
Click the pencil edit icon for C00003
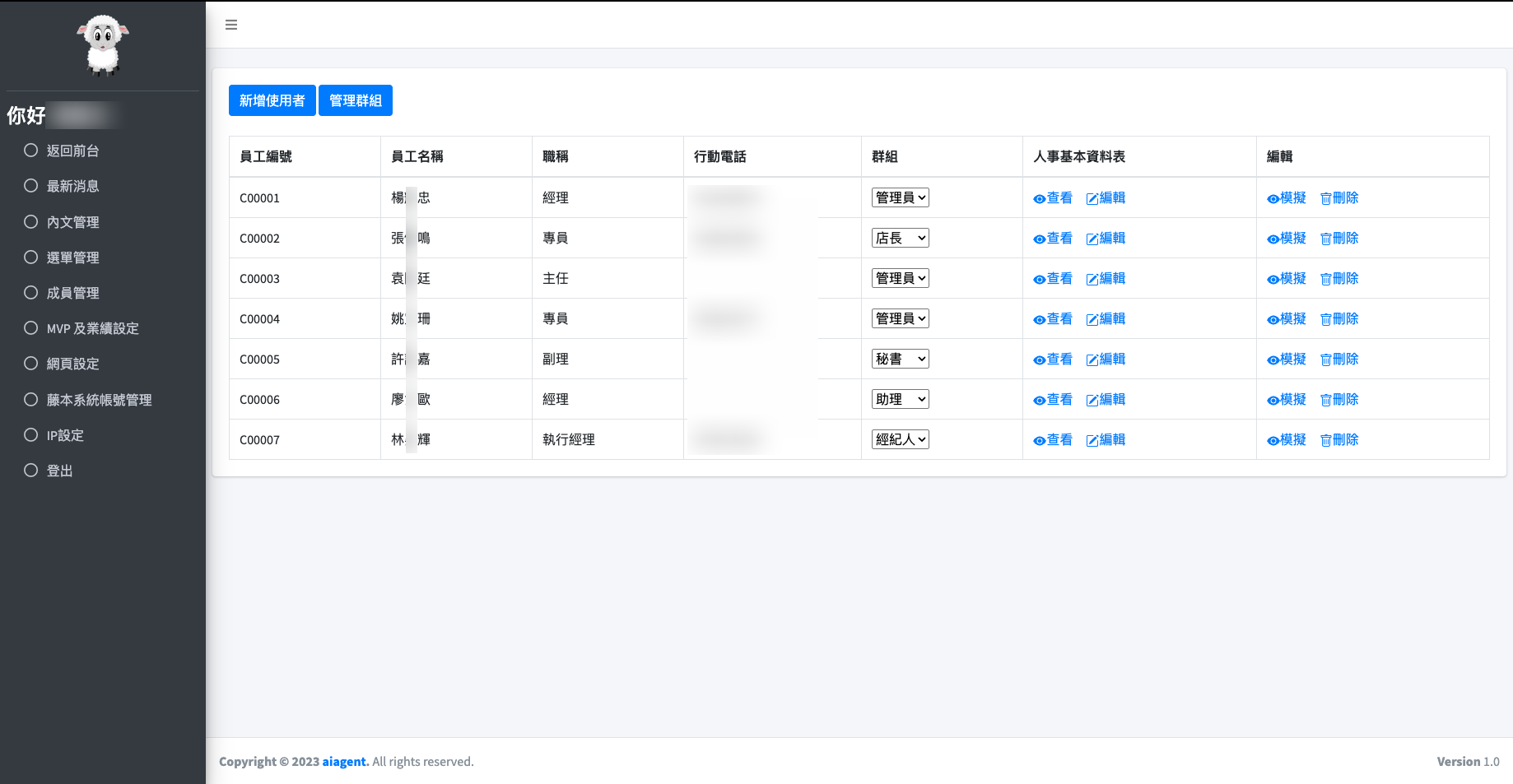pos(1092,280)
